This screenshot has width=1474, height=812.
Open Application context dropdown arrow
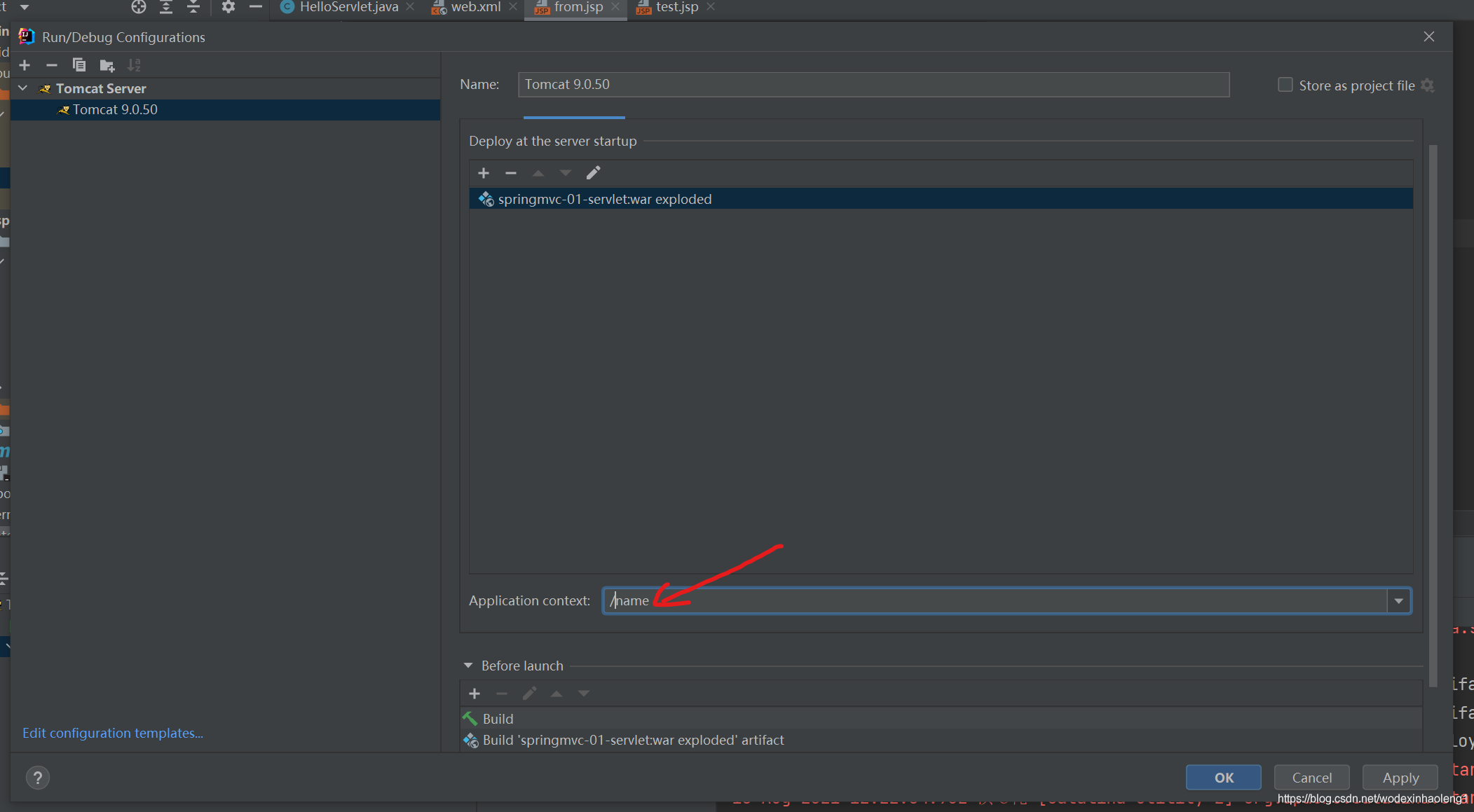(1399, 601)
